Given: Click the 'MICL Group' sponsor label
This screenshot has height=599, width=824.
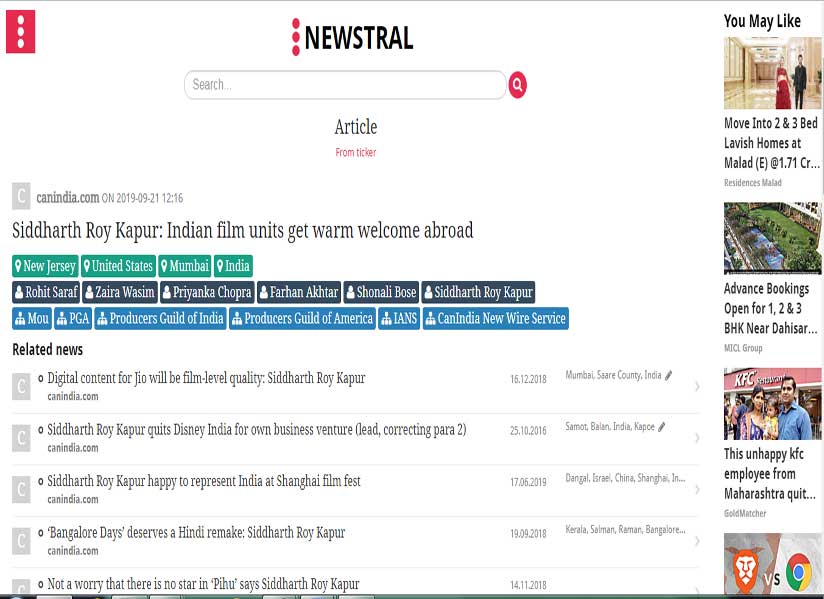Looking at the screenshot, I should click(743, 348).
